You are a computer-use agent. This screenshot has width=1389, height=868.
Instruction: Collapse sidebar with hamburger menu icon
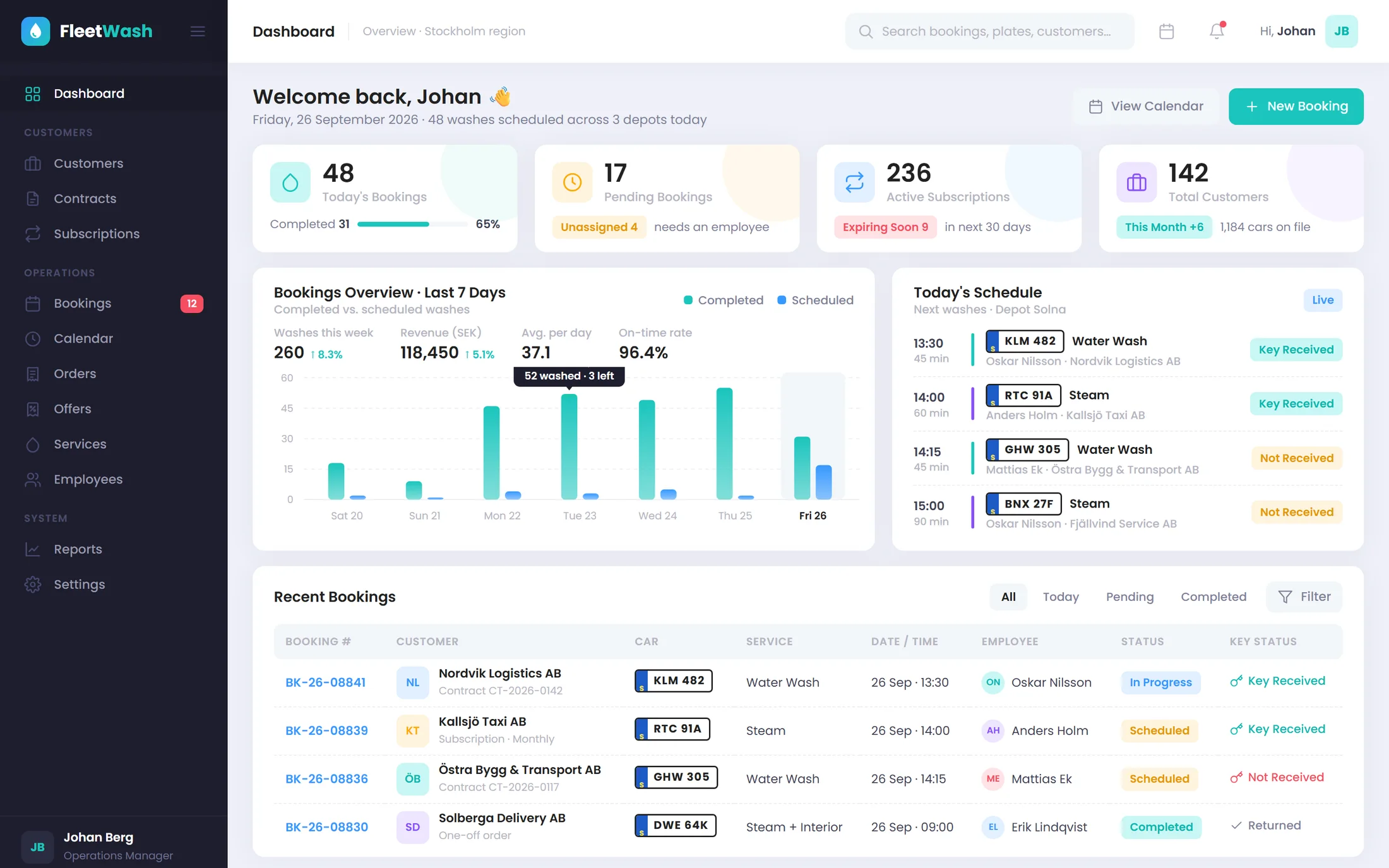(x=198, y=31)
